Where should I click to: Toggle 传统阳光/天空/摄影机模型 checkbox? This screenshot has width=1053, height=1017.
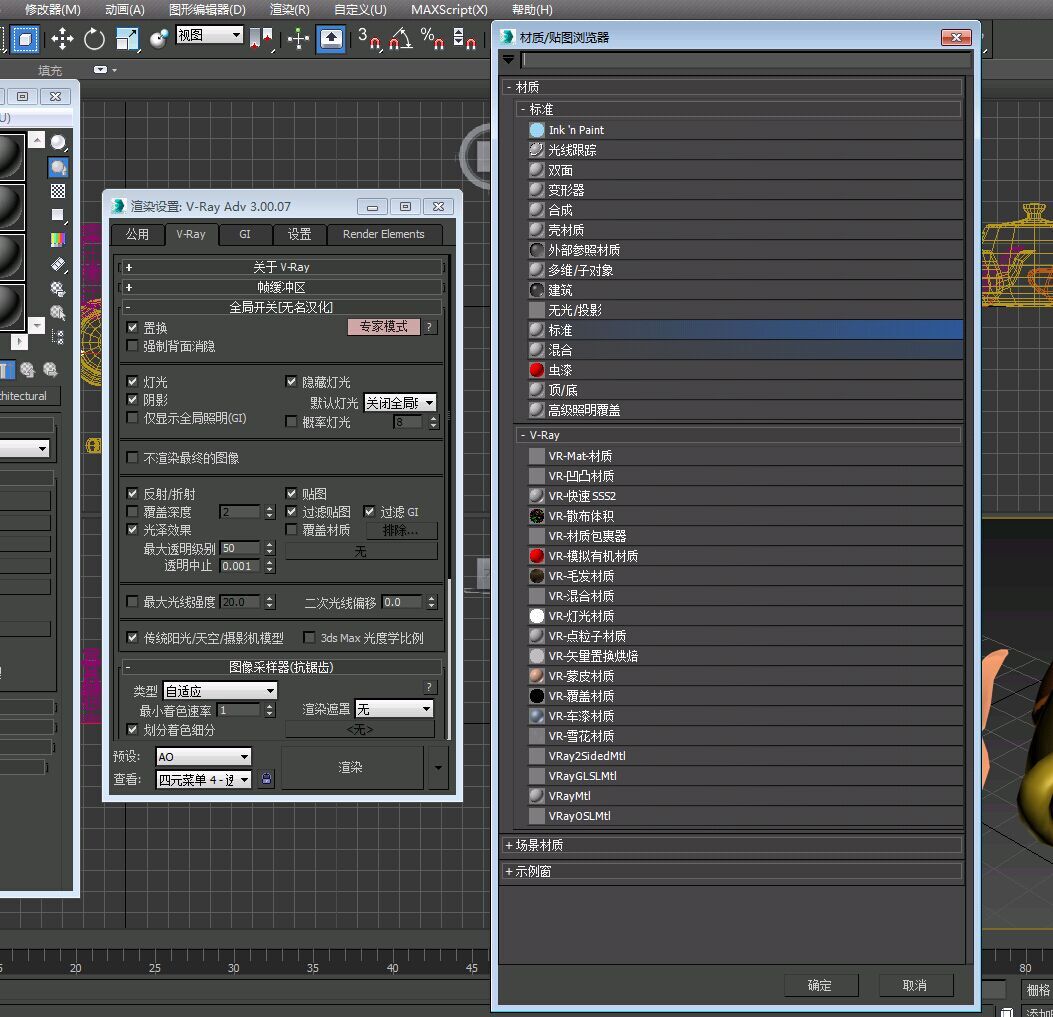point(132,637)
